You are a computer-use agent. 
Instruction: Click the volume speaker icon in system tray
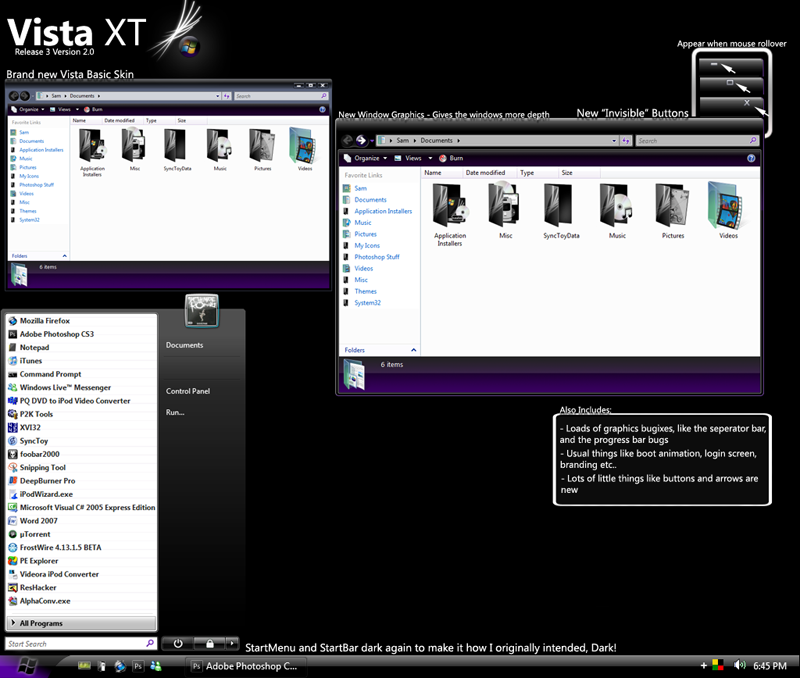740,665
